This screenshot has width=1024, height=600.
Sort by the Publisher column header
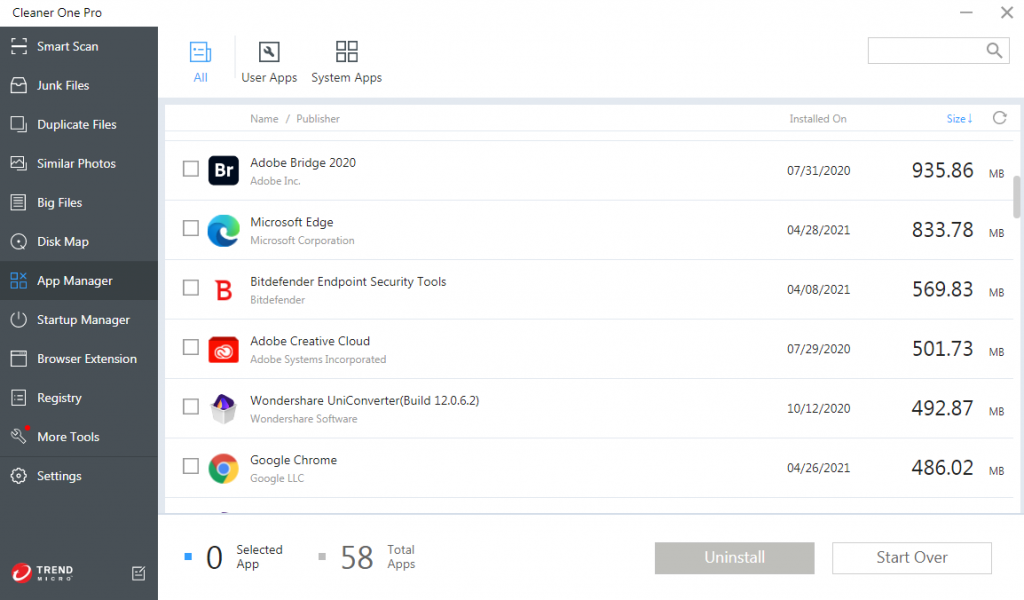pyautogui.click(x=318, y=119)
